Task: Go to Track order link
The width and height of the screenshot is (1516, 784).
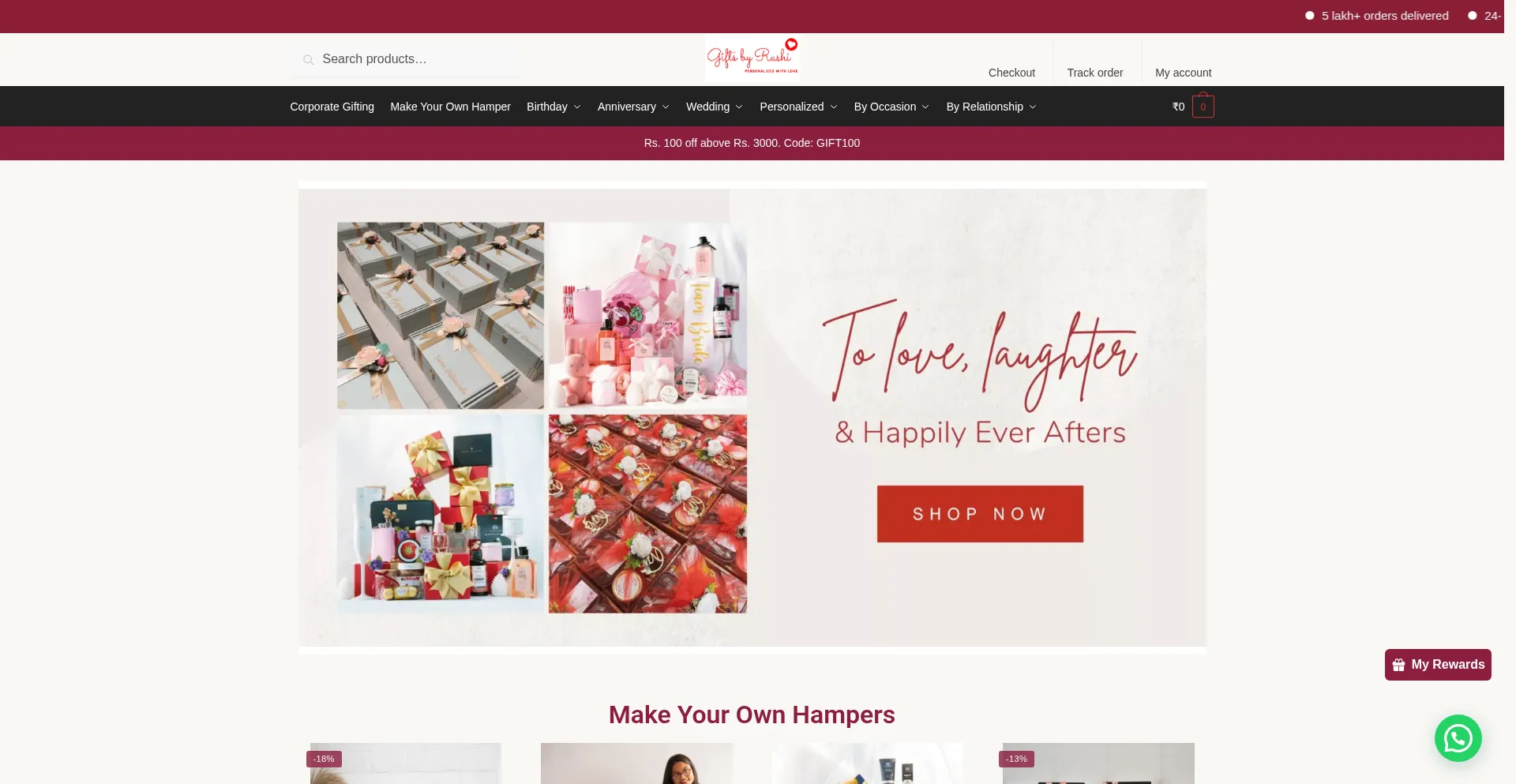Action: [1094, 73]
